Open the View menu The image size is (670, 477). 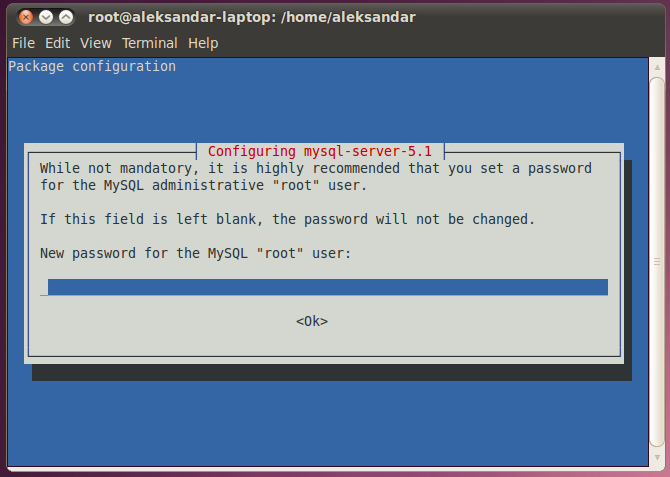pyautogui.click(x=96, y=43)
